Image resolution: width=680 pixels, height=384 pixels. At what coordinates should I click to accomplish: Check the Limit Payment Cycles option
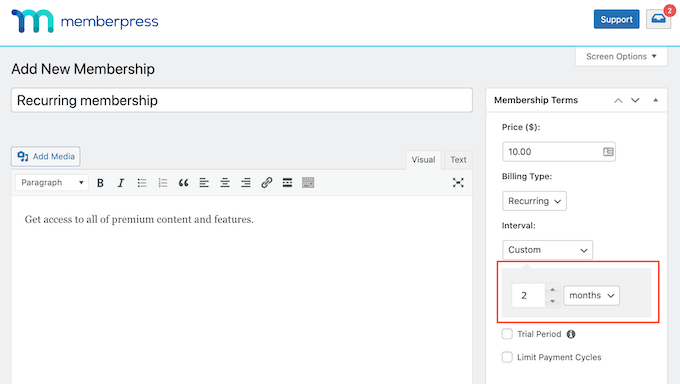pos(507,357)
